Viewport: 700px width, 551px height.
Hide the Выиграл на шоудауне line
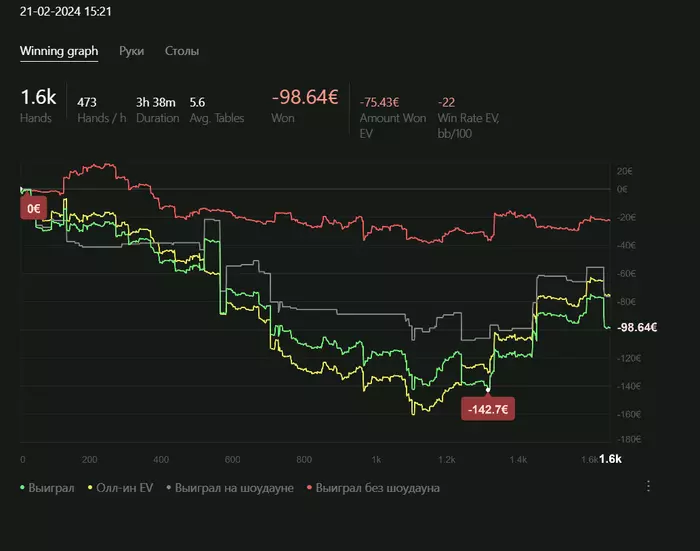235,488
